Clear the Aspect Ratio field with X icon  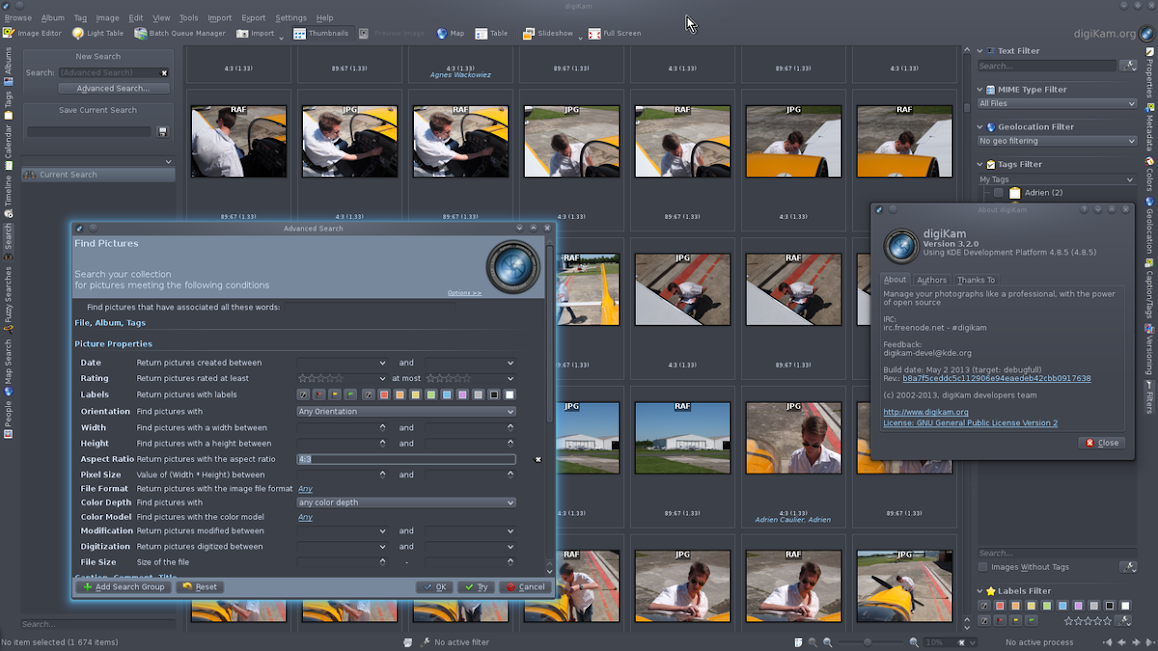[x=538, y=460]
